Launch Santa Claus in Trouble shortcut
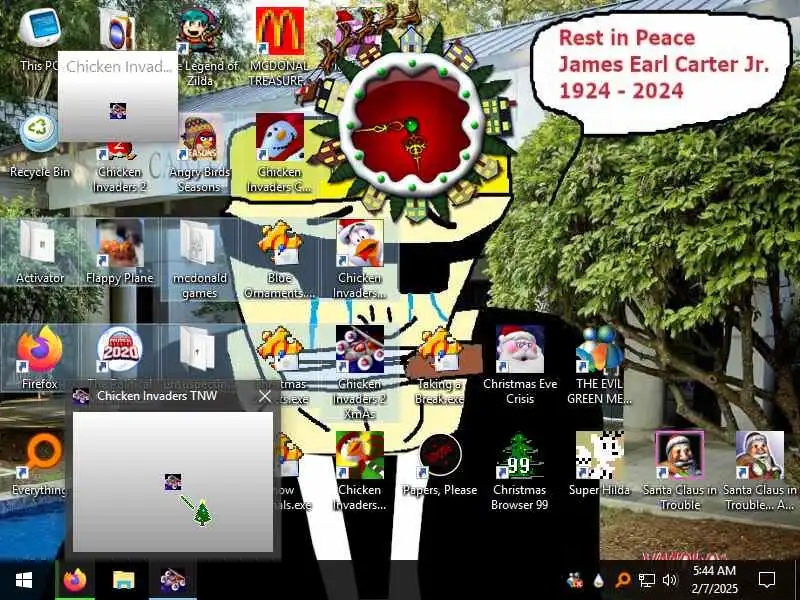This screenshot has height=600, width=800. tap(680, 471)
